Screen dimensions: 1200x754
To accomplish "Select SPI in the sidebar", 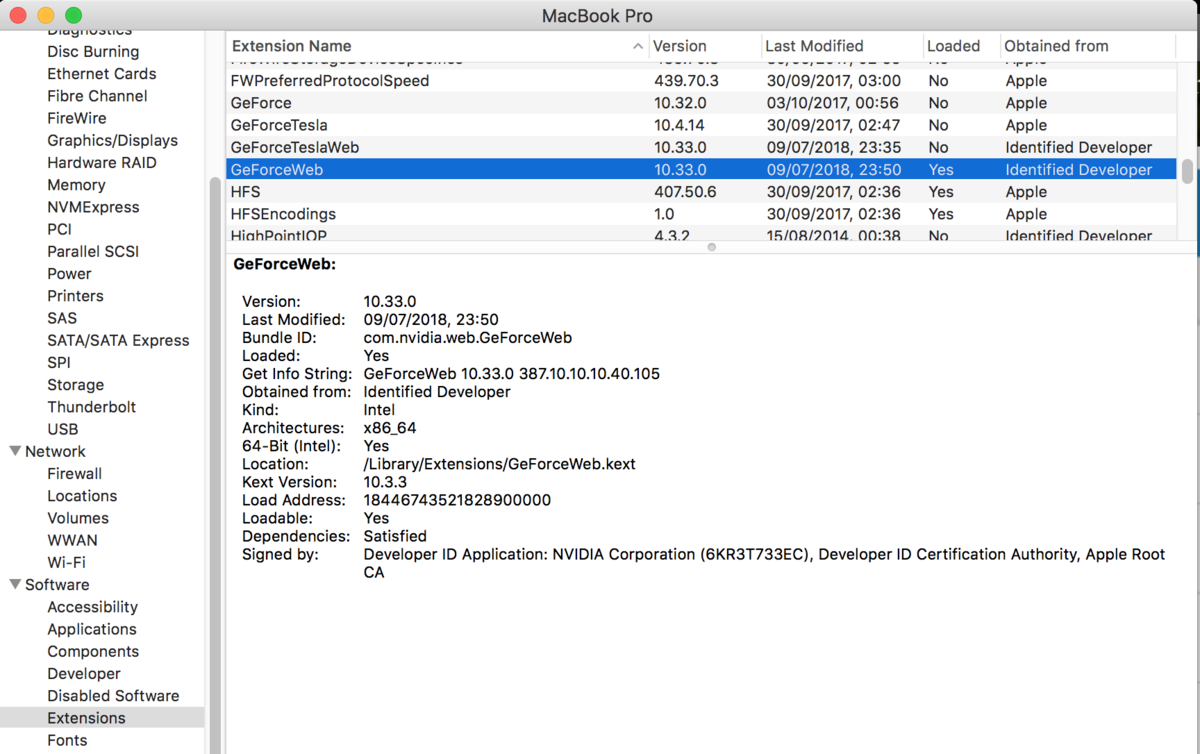I will (59, 363).
